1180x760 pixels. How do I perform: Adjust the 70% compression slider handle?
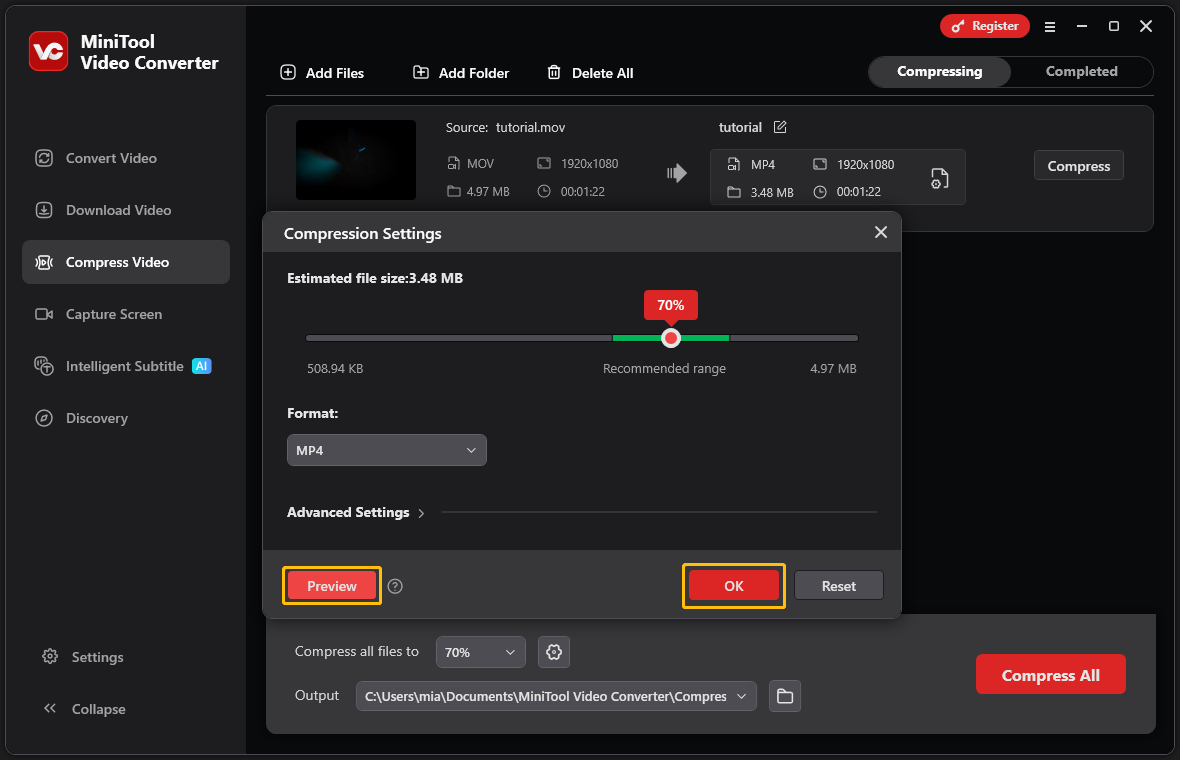(670, 338)
